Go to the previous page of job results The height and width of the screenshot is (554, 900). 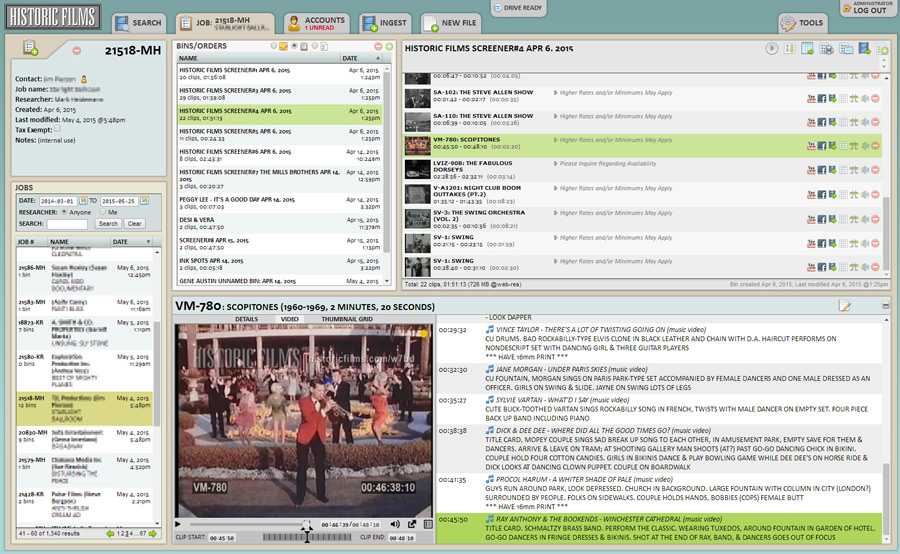110,534
